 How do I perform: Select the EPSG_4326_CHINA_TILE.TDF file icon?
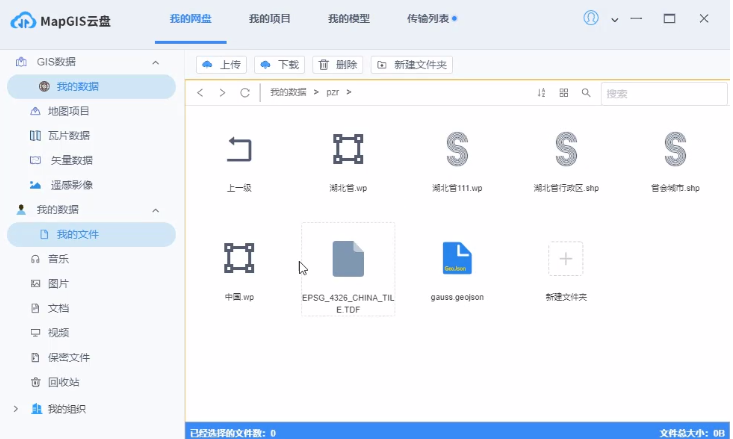coord(348,259)
